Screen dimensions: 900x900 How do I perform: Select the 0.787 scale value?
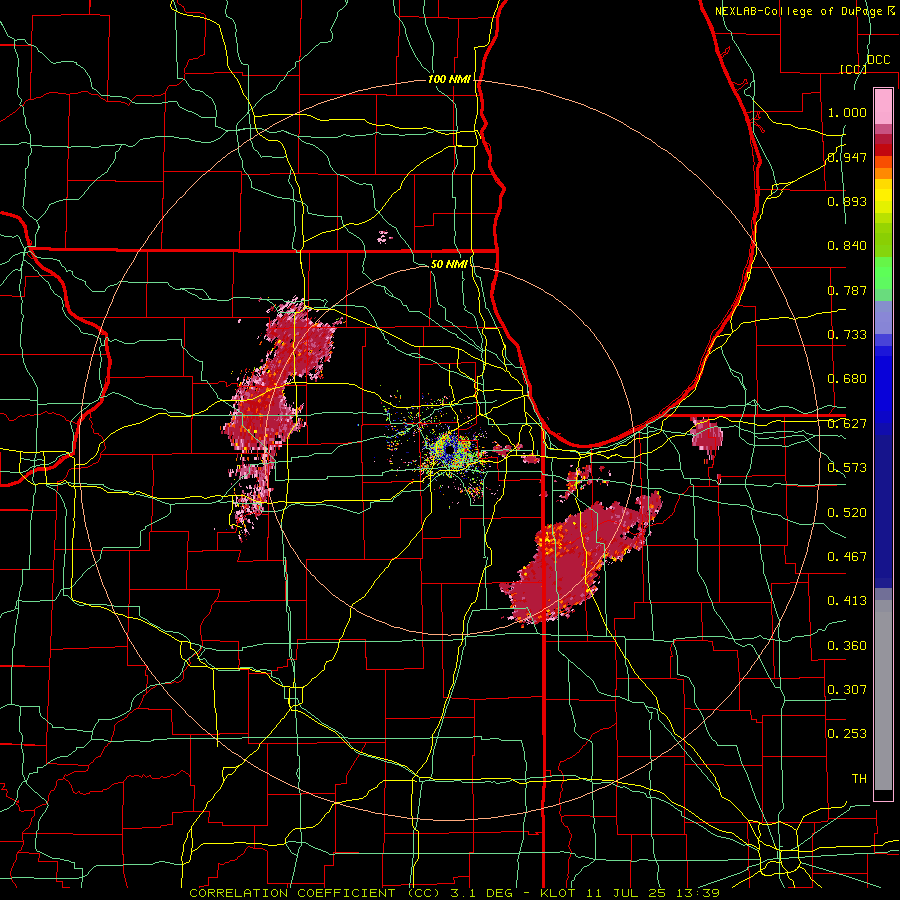[x=847, y=290]
